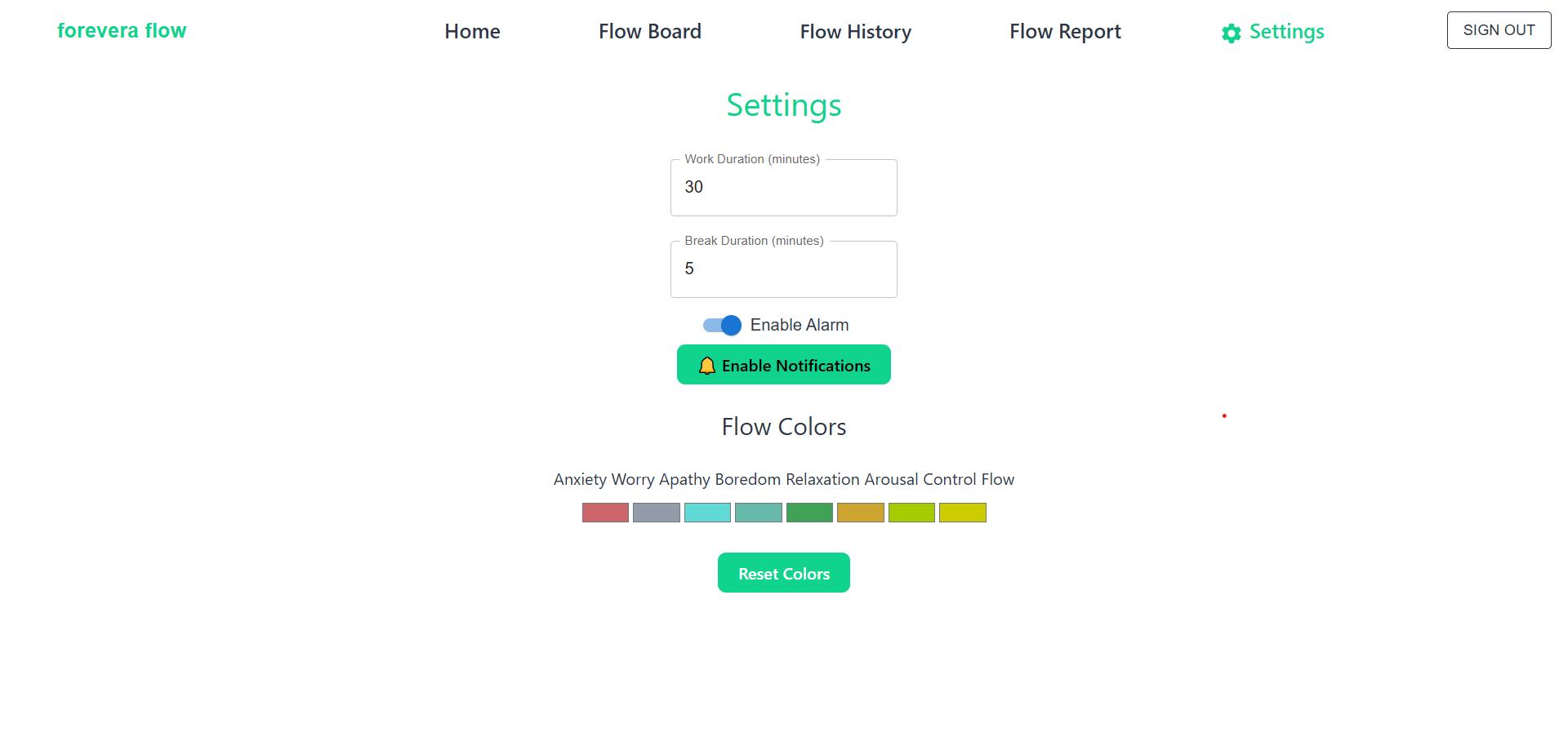Screen dimensions: 1568x755
Task: Select the Anxiety color swatch
Action: 605,512
